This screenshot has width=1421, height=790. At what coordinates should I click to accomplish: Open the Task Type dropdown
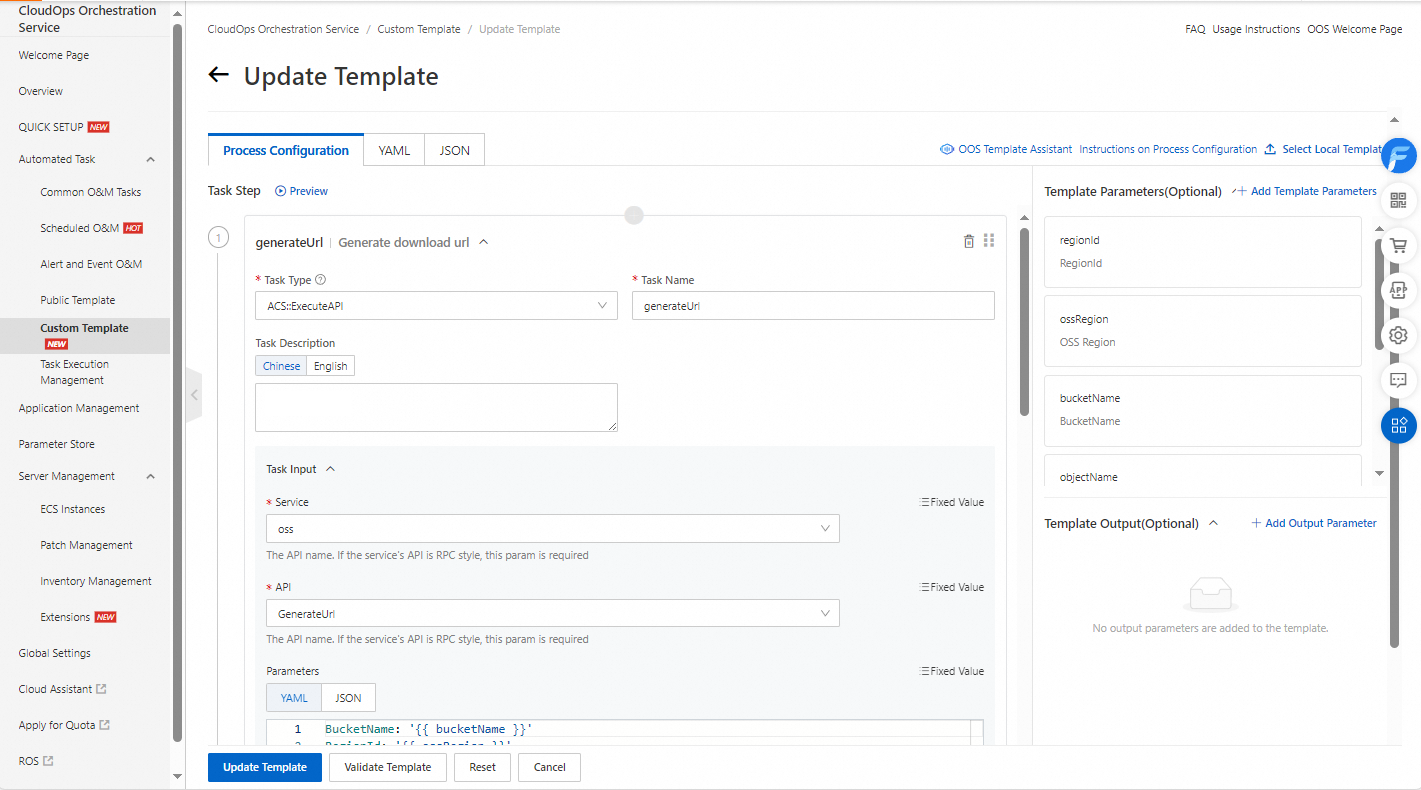(436, 306)
